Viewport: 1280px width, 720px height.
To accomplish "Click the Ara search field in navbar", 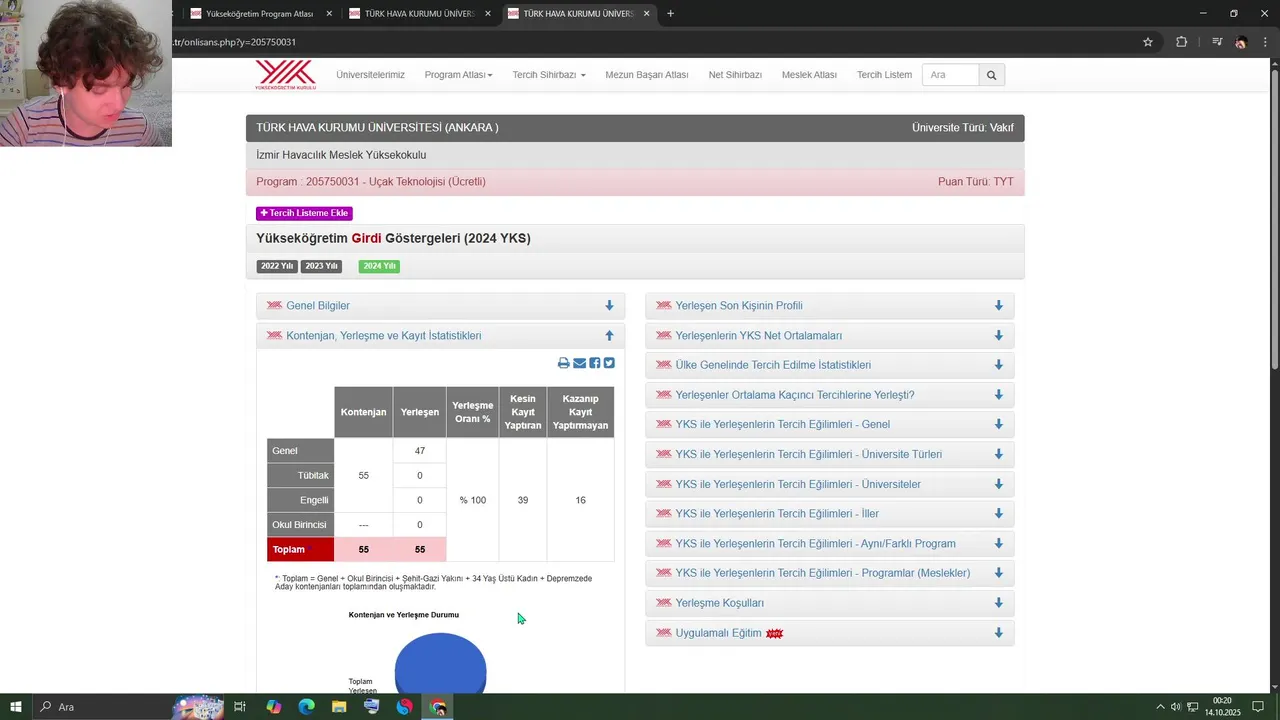I will 950,75.
